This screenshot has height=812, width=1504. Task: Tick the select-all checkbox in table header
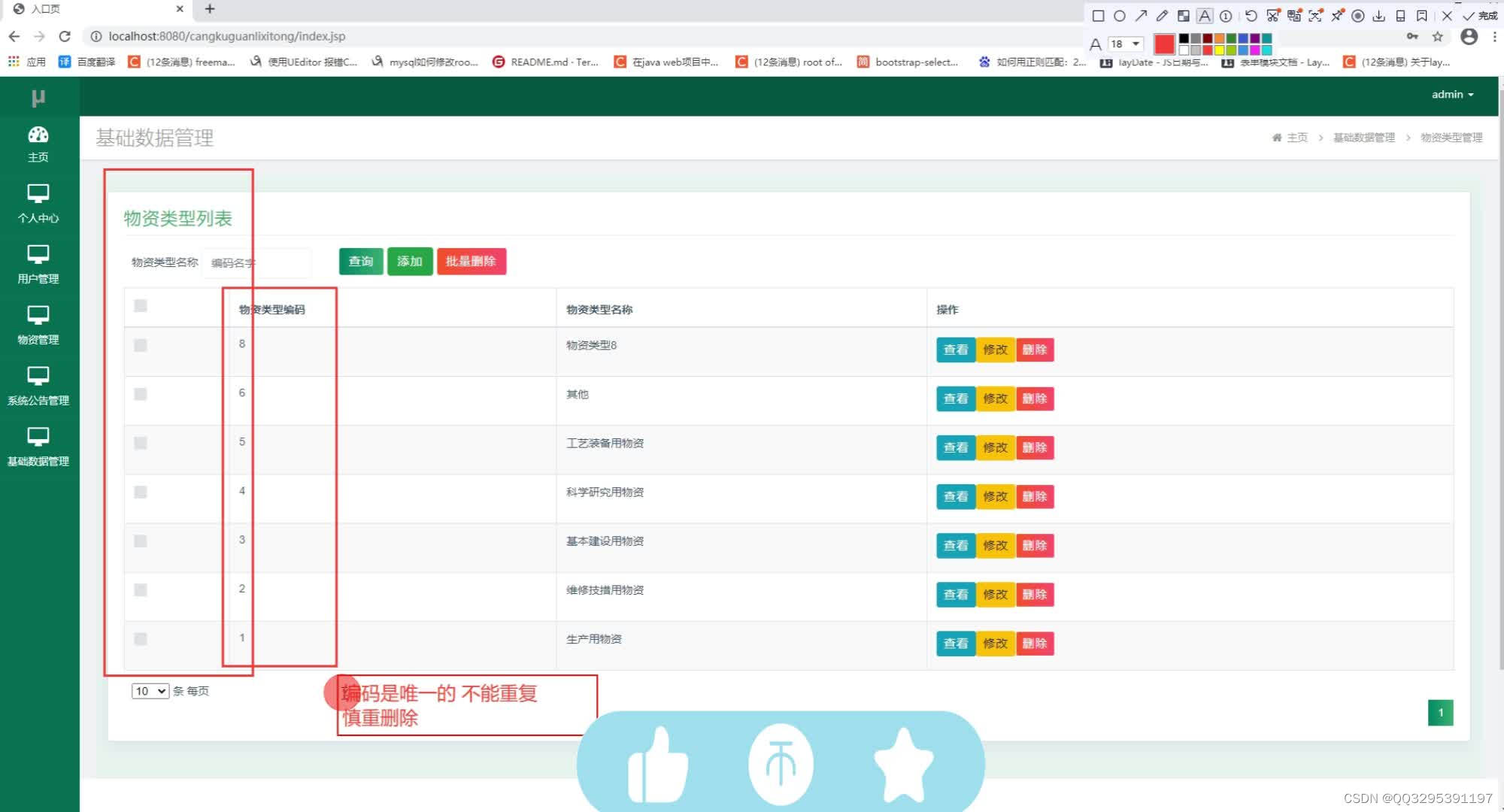(140, 305)
